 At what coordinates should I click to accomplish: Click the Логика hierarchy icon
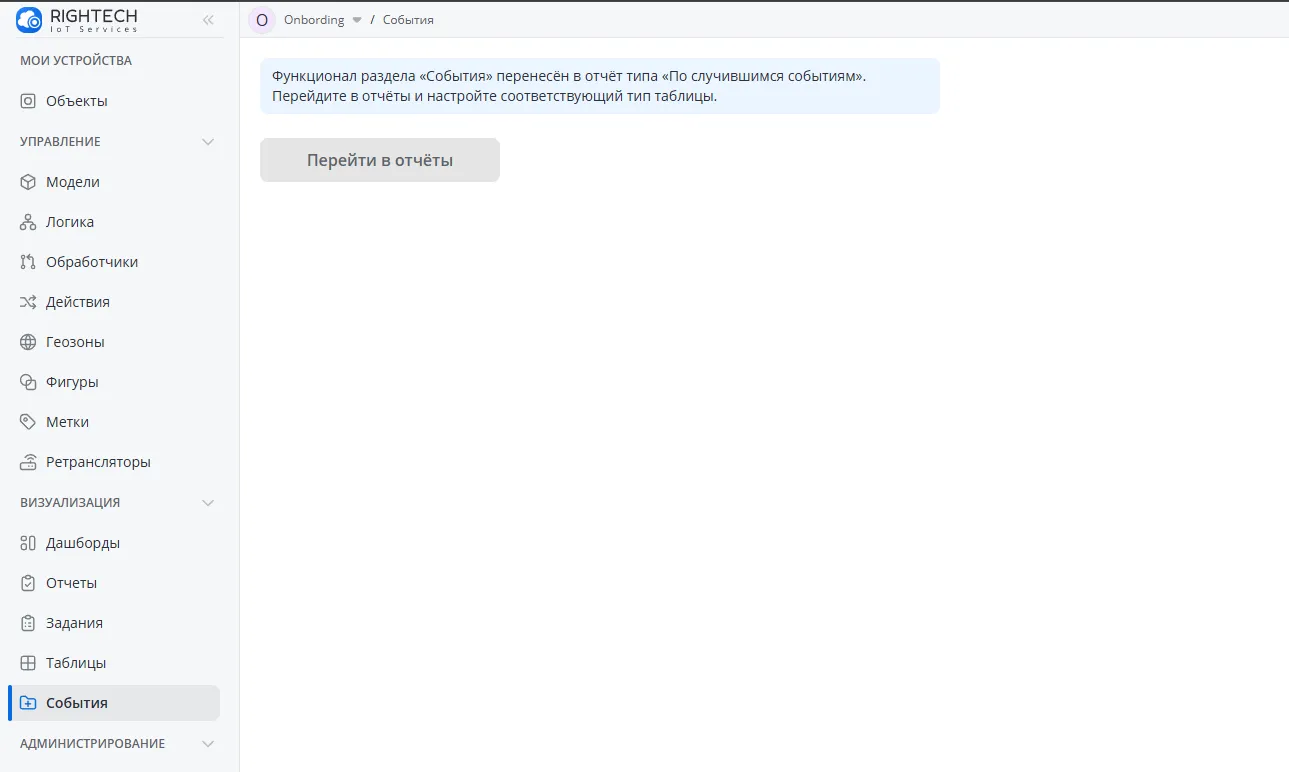[x=28, y=222]
